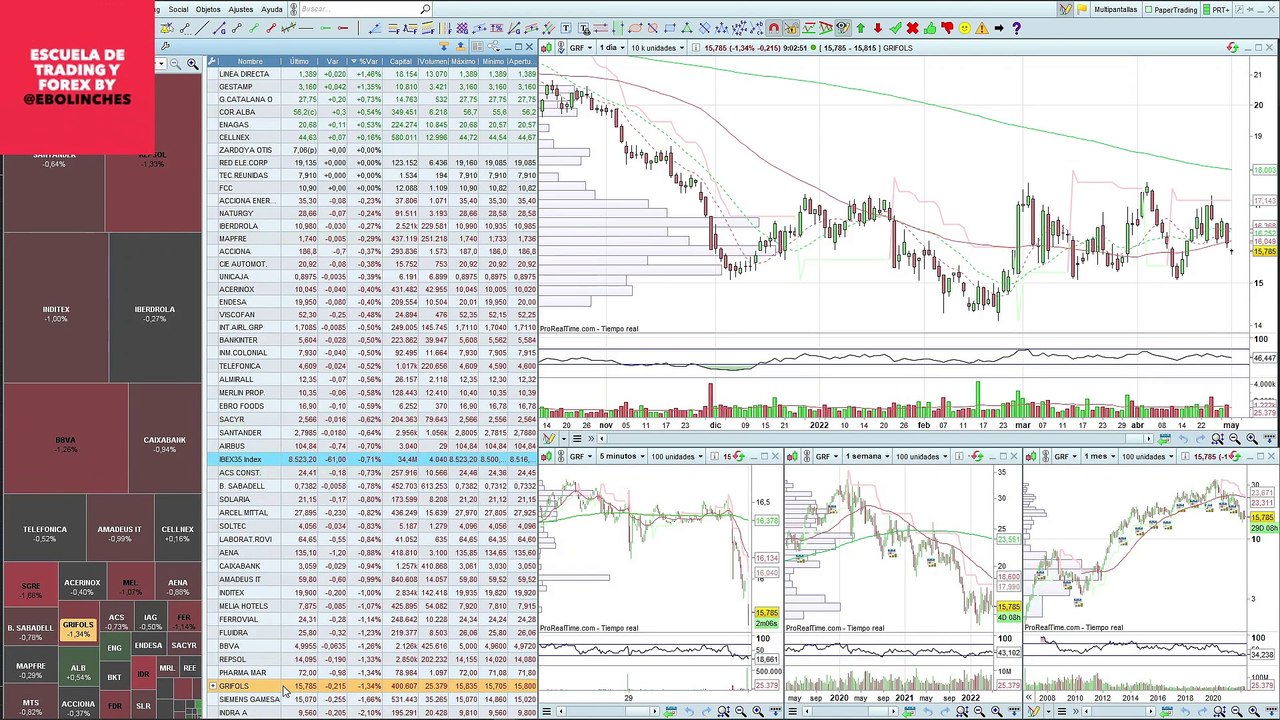Image resolution: width=1280 pixels, height=720 pixels.
Task: Add the green check mark symbol
Action: 895,28
